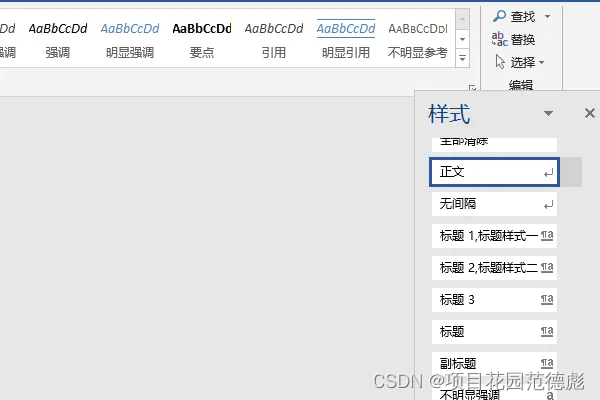Apply the 明显强调 style
This screenshot has width=600, height=400.
tap(130, 40)
